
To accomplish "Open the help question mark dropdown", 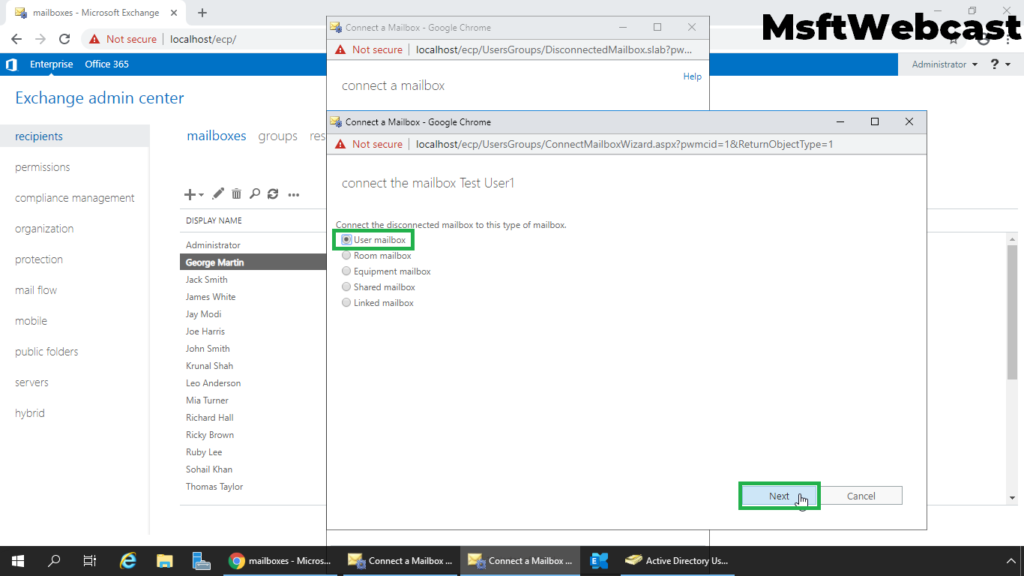I will (x=1000, y=64).
